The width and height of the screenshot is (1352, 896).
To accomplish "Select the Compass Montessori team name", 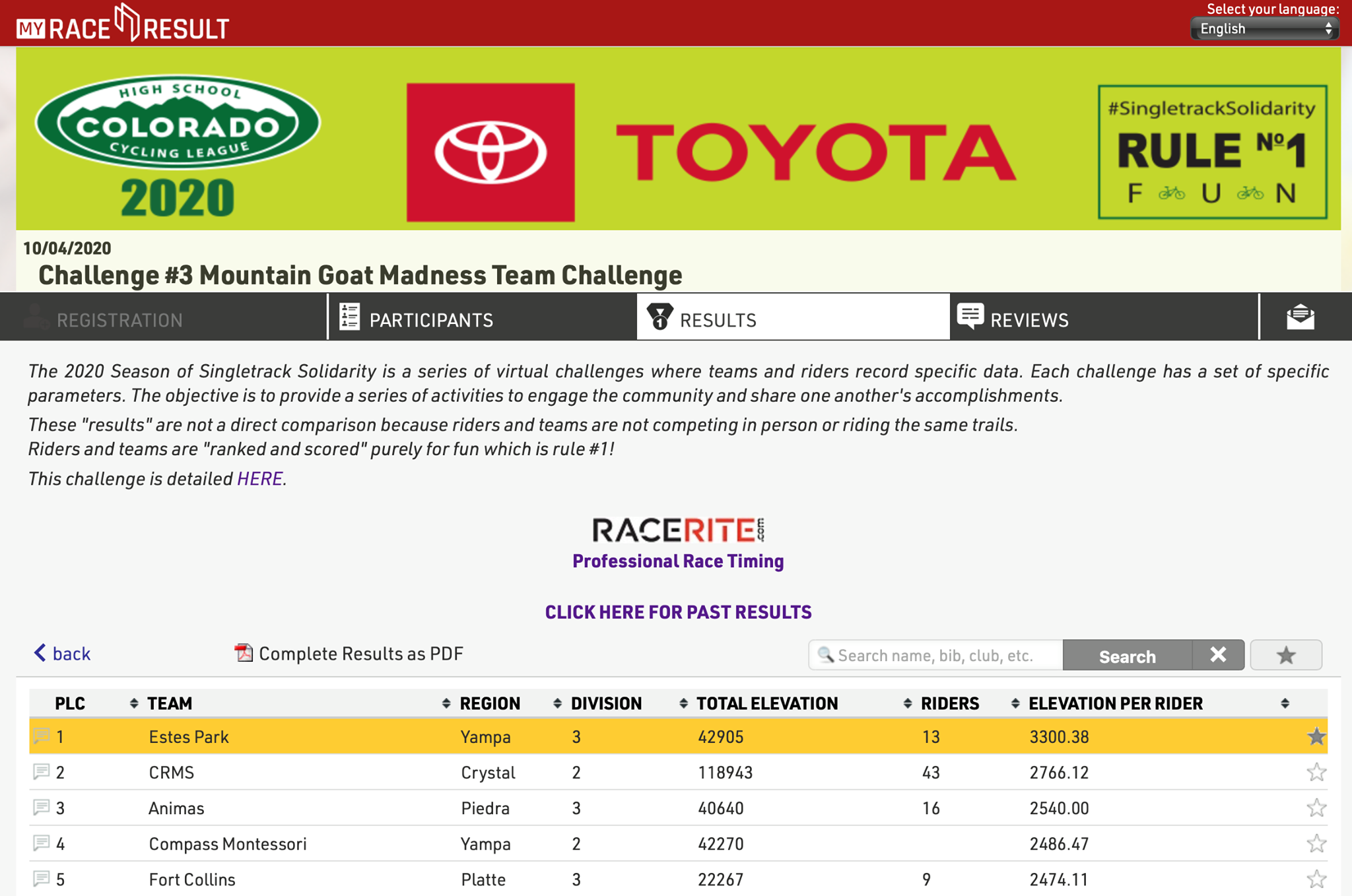I will pos(228,844).
